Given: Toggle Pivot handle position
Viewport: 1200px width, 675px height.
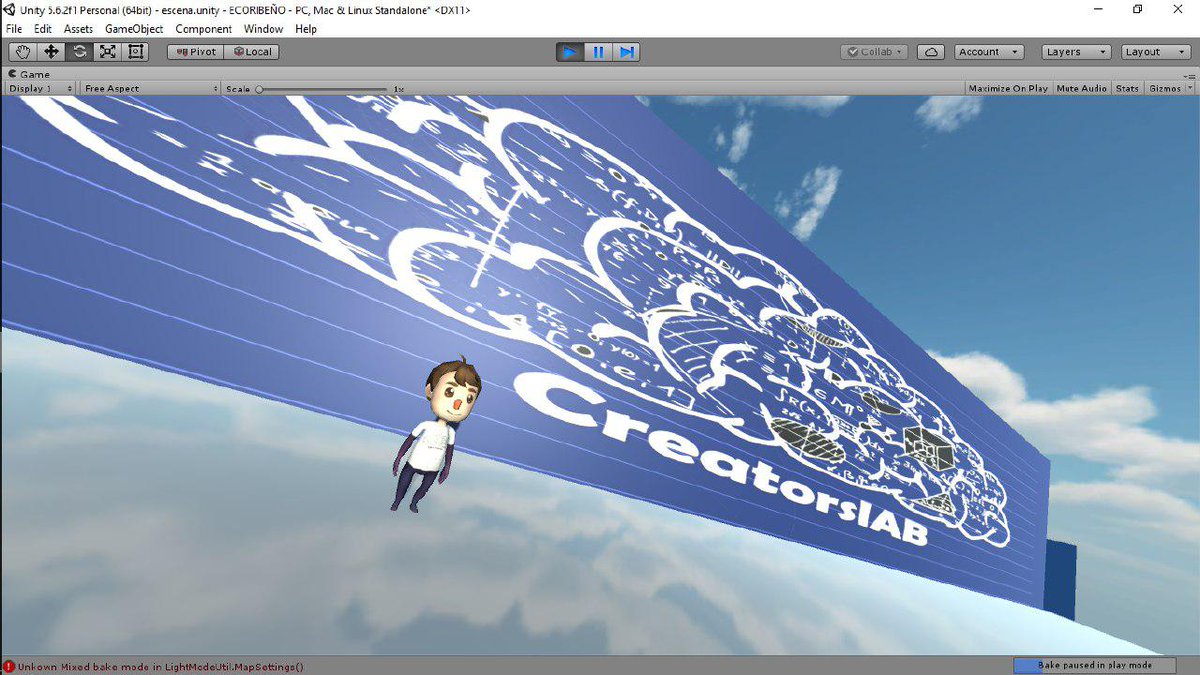Looking at the screenshot, I should click(195, 52).
